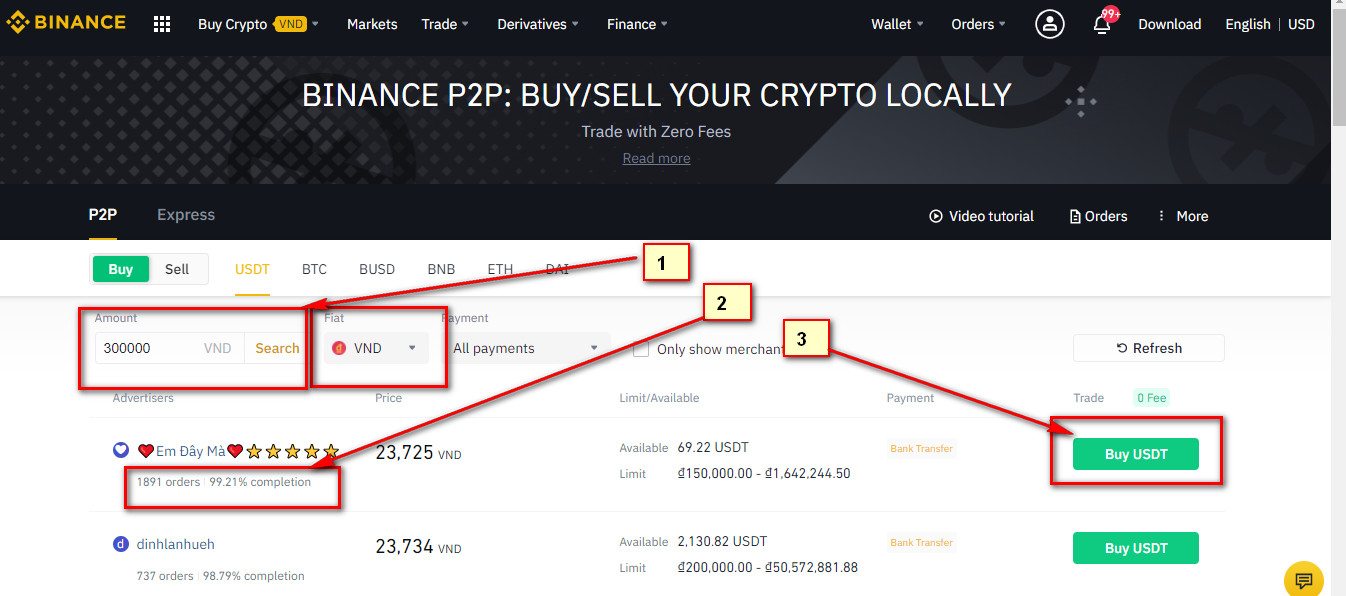
Task: Switch to the BTC tab
Action: pyautogui.click(x=314, y=269)
